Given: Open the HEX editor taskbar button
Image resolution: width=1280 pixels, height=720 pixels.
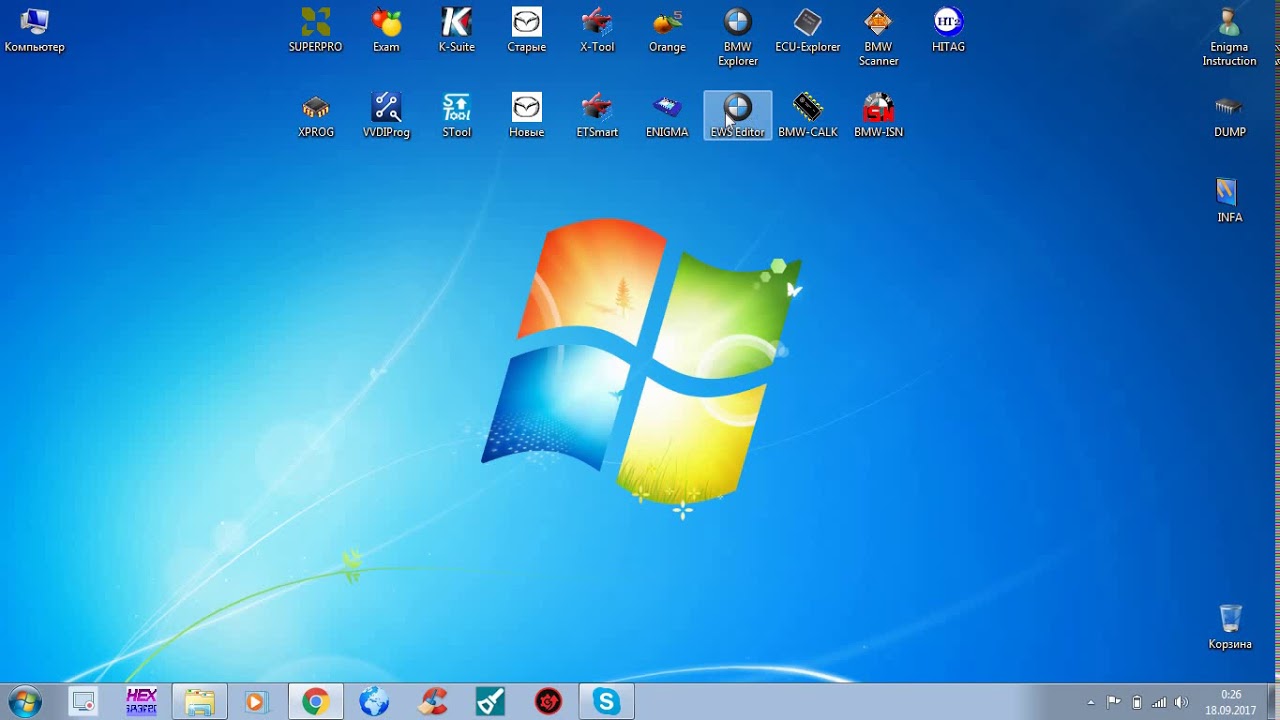Looking at the screenshot, I should coord(142,702).
